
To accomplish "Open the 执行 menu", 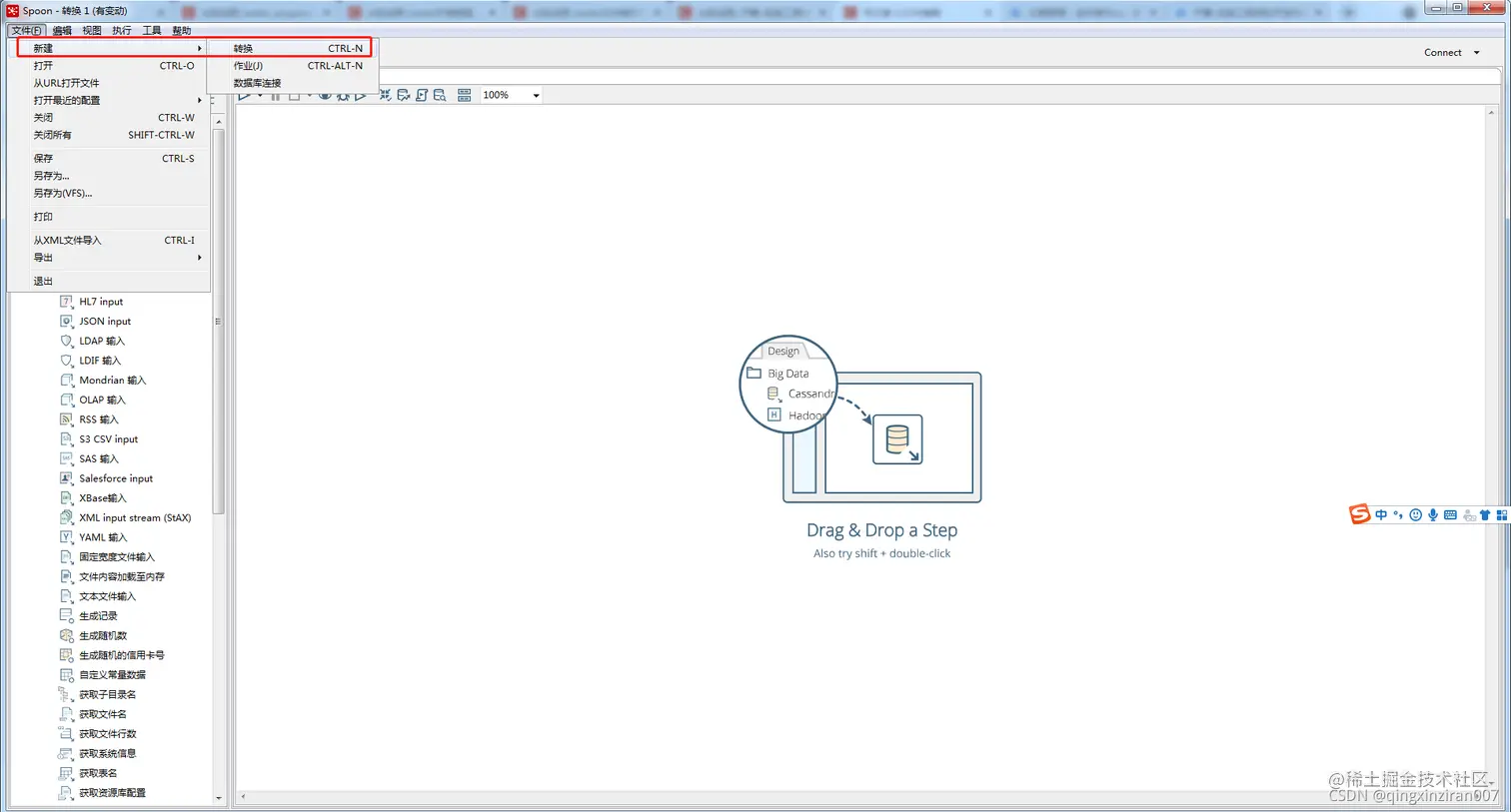I will pyautogui.click(x=122, y=30).
